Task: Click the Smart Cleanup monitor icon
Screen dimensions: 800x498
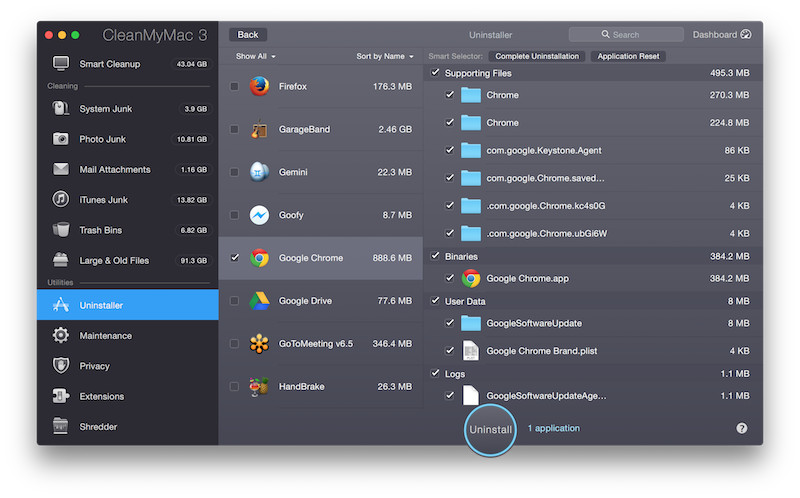Action: [61, 64]
